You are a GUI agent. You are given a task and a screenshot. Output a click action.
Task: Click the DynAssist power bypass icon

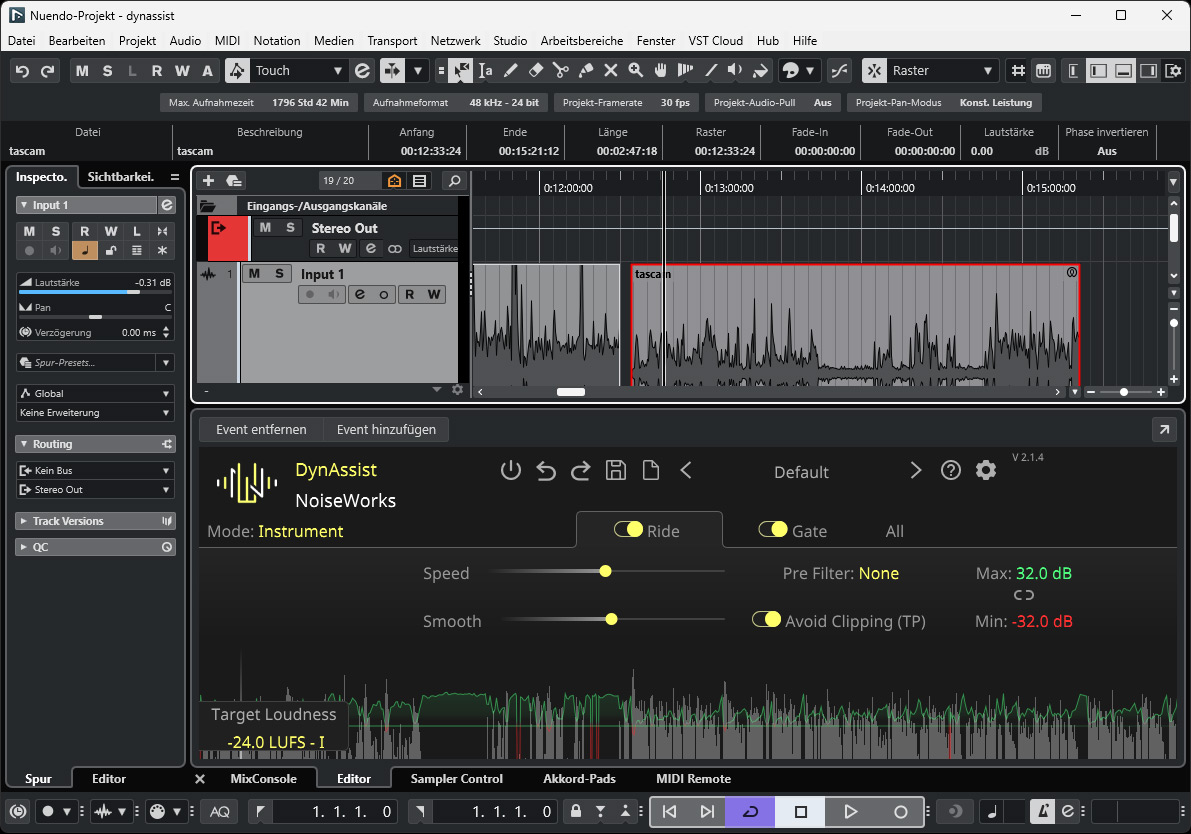511,471
